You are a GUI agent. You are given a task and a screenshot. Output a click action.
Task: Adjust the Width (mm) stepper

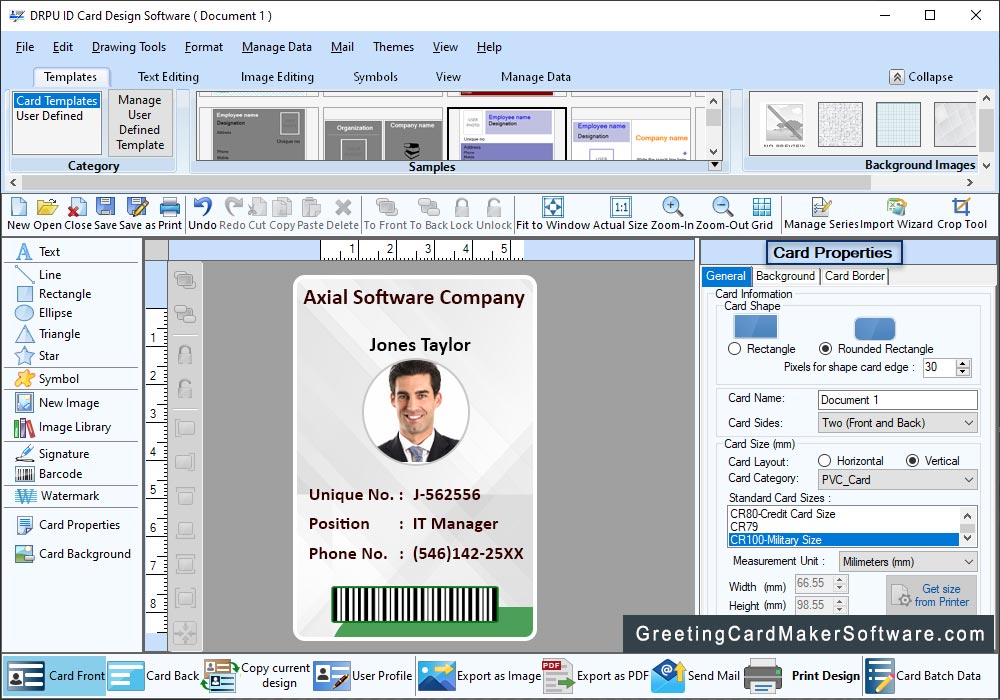tap(840, 583)
